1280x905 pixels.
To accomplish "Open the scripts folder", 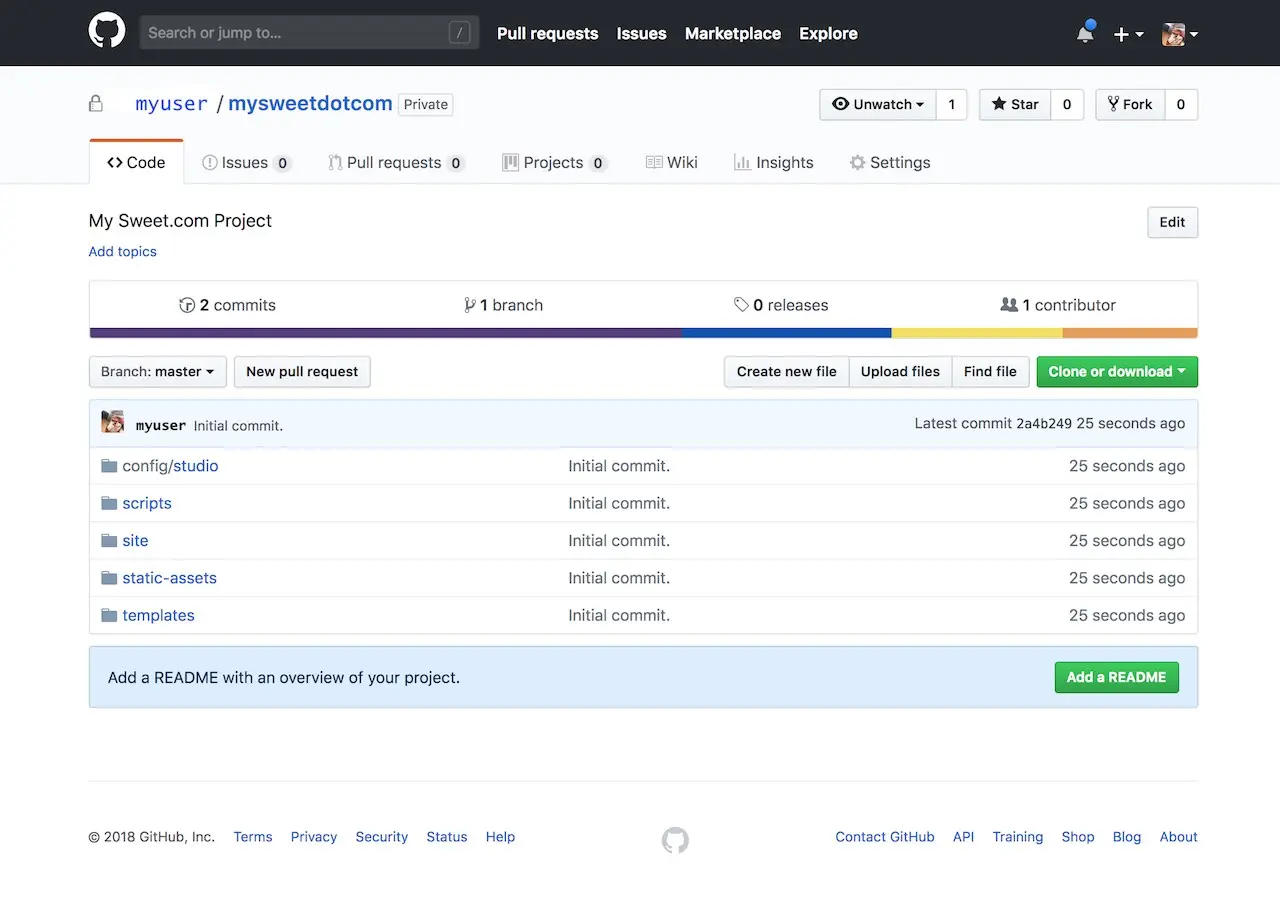I will 147,503.
